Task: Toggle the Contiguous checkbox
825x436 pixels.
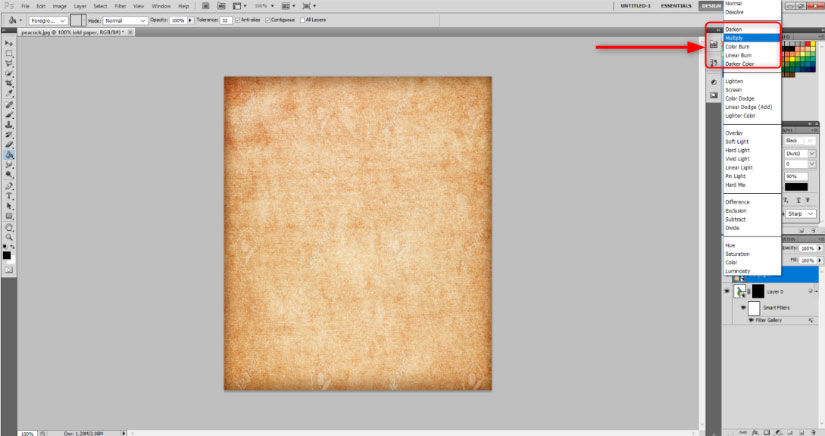Action: tap(266, 20)
